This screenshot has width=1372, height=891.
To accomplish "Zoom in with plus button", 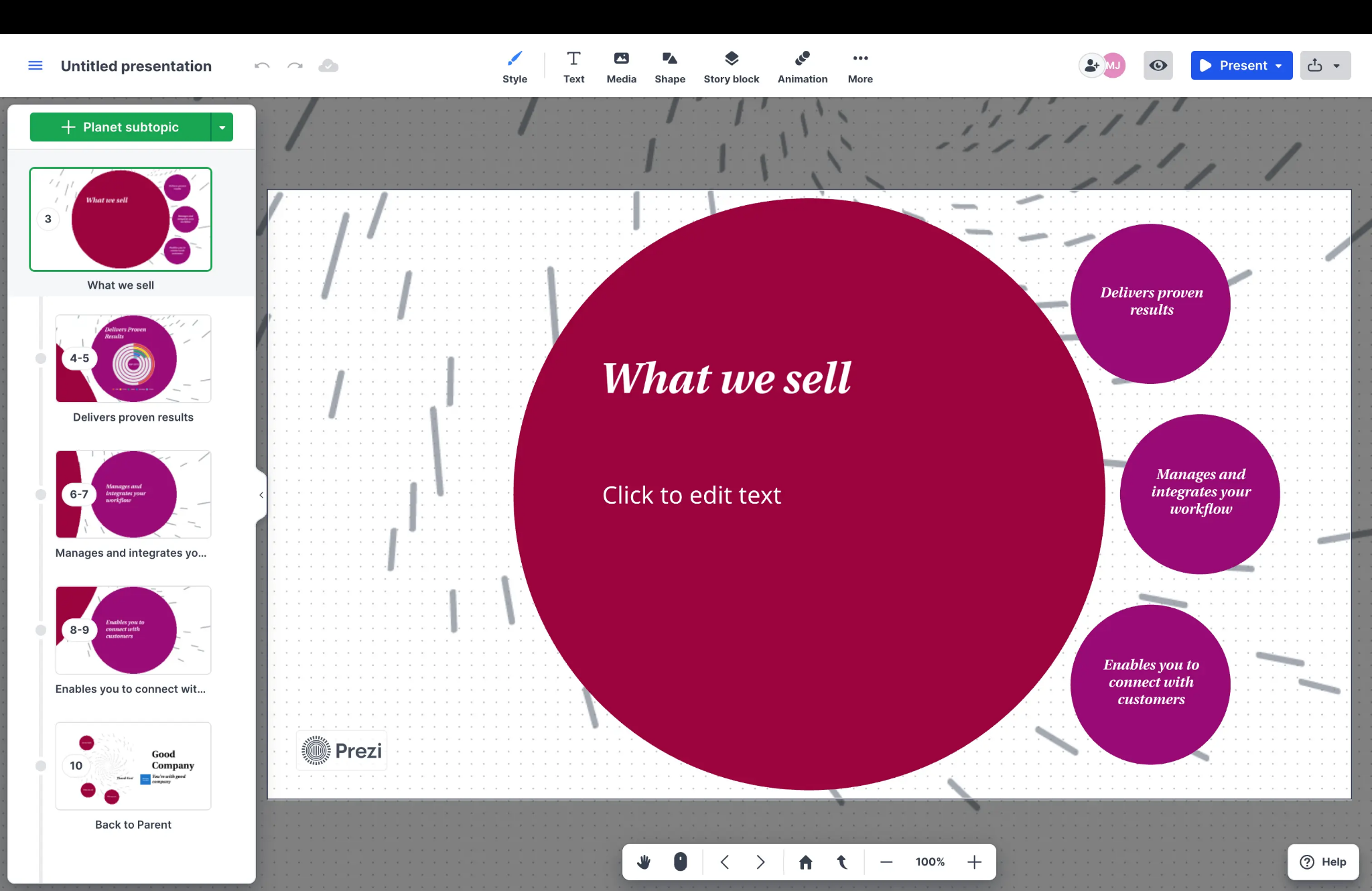I will coord(975,862).
